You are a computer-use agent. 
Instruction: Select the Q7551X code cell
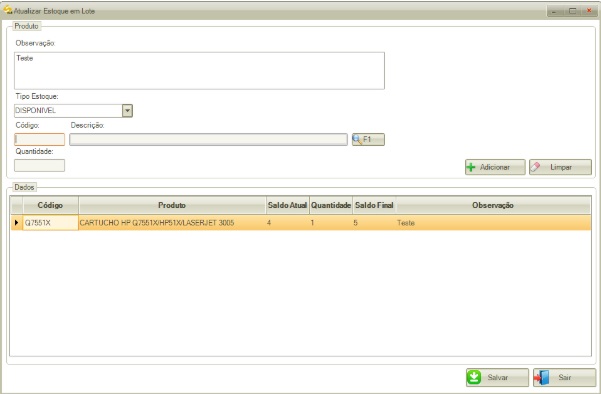(50, 223)
